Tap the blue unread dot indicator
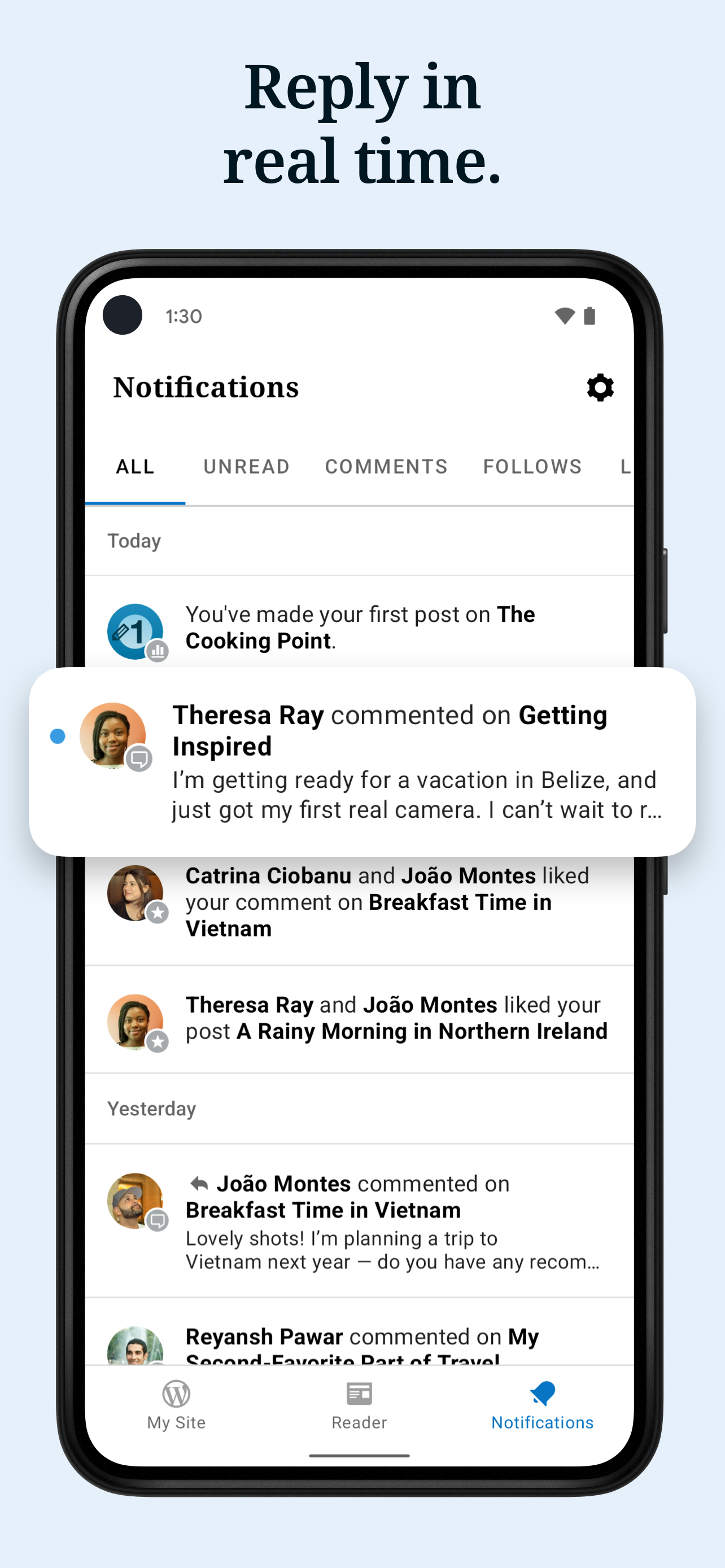This screenshot has height=1568, width=725. [x=57, y=736]
